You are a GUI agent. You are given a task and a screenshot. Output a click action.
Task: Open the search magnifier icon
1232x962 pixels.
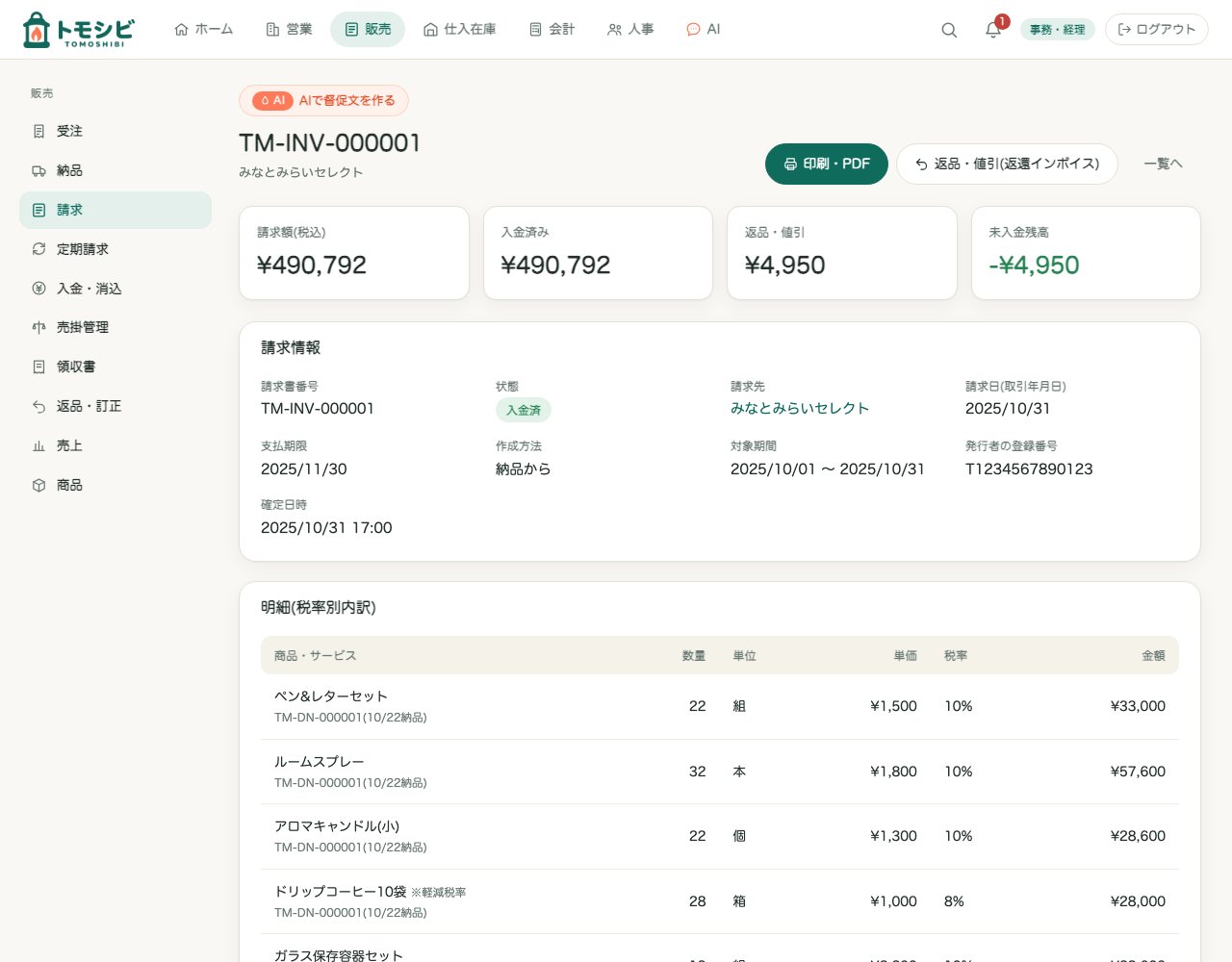[x=949, y=30]
